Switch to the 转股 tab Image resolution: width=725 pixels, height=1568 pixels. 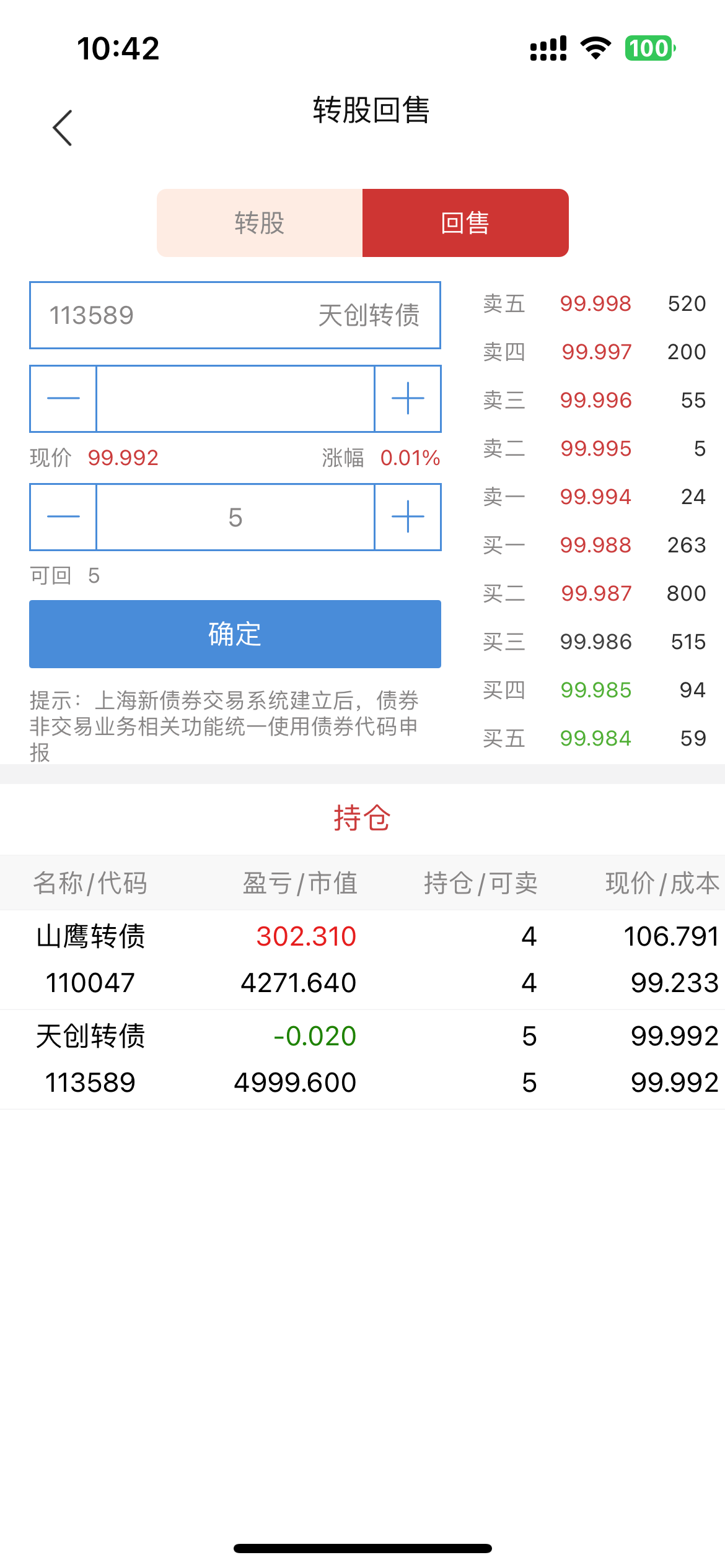(x=260, y=223)
